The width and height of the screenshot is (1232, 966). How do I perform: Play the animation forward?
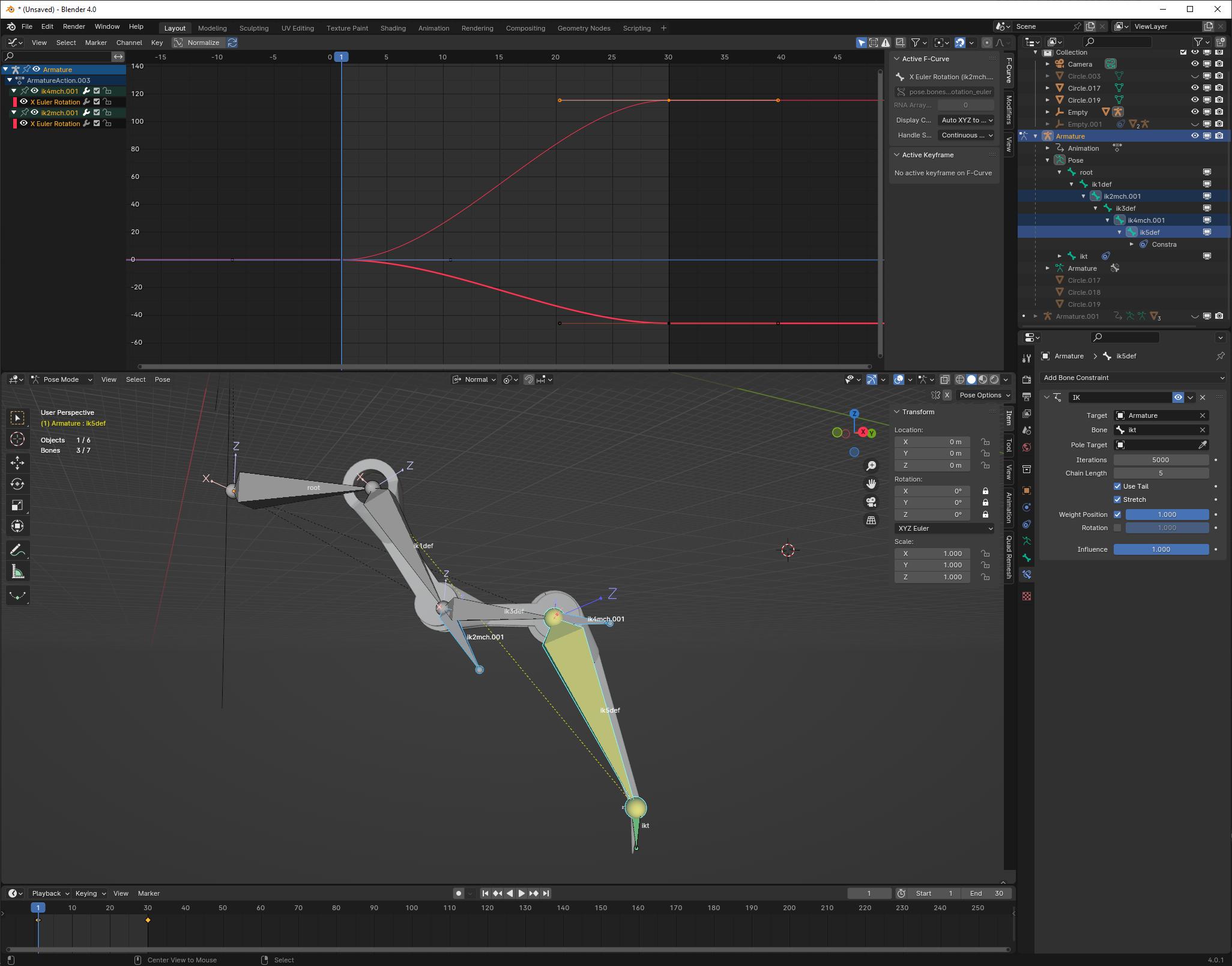click(x=521, y=893)
